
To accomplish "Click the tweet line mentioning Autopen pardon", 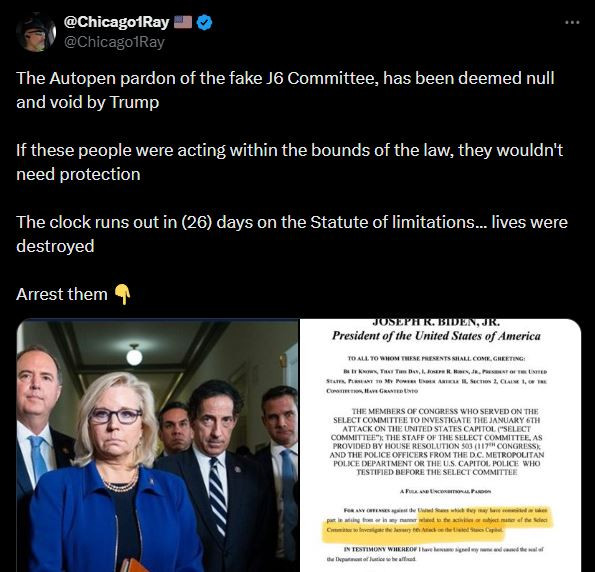I will pos(285,90).
